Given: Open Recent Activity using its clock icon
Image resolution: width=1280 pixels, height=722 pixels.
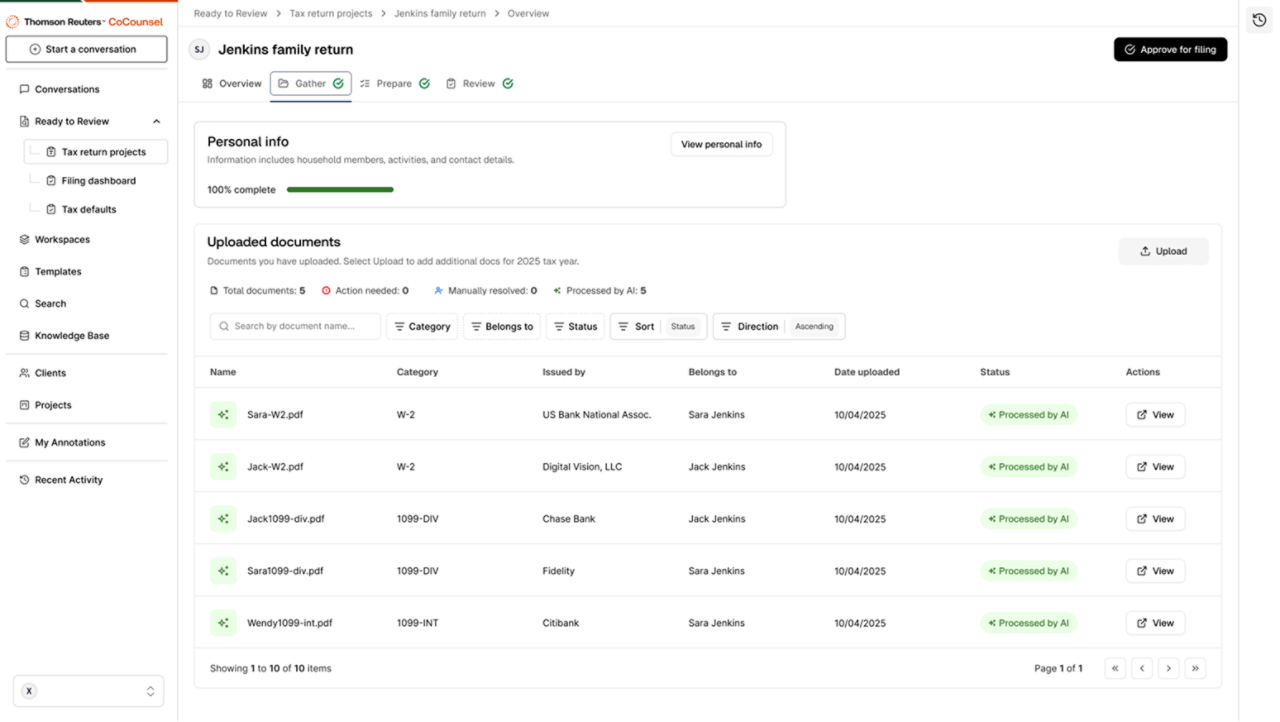Looking at the screenshot, I should tap(23, 479).
